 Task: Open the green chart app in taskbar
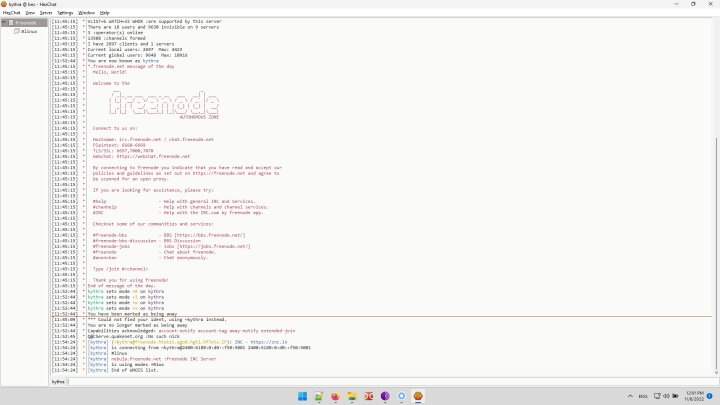[319, 396]
